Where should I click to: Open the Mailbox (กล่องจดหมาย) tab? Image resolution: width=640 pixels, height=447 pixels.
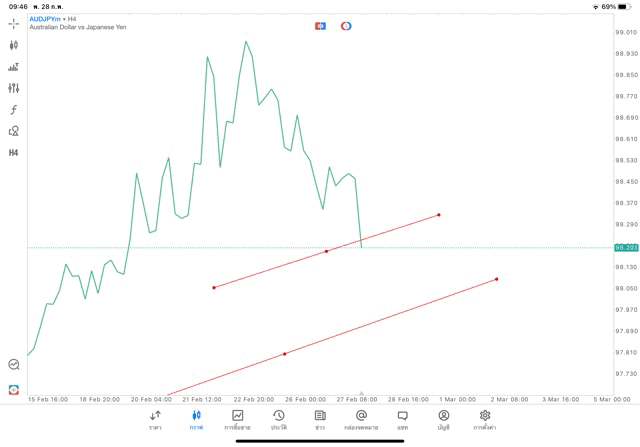tap(361, 420)
